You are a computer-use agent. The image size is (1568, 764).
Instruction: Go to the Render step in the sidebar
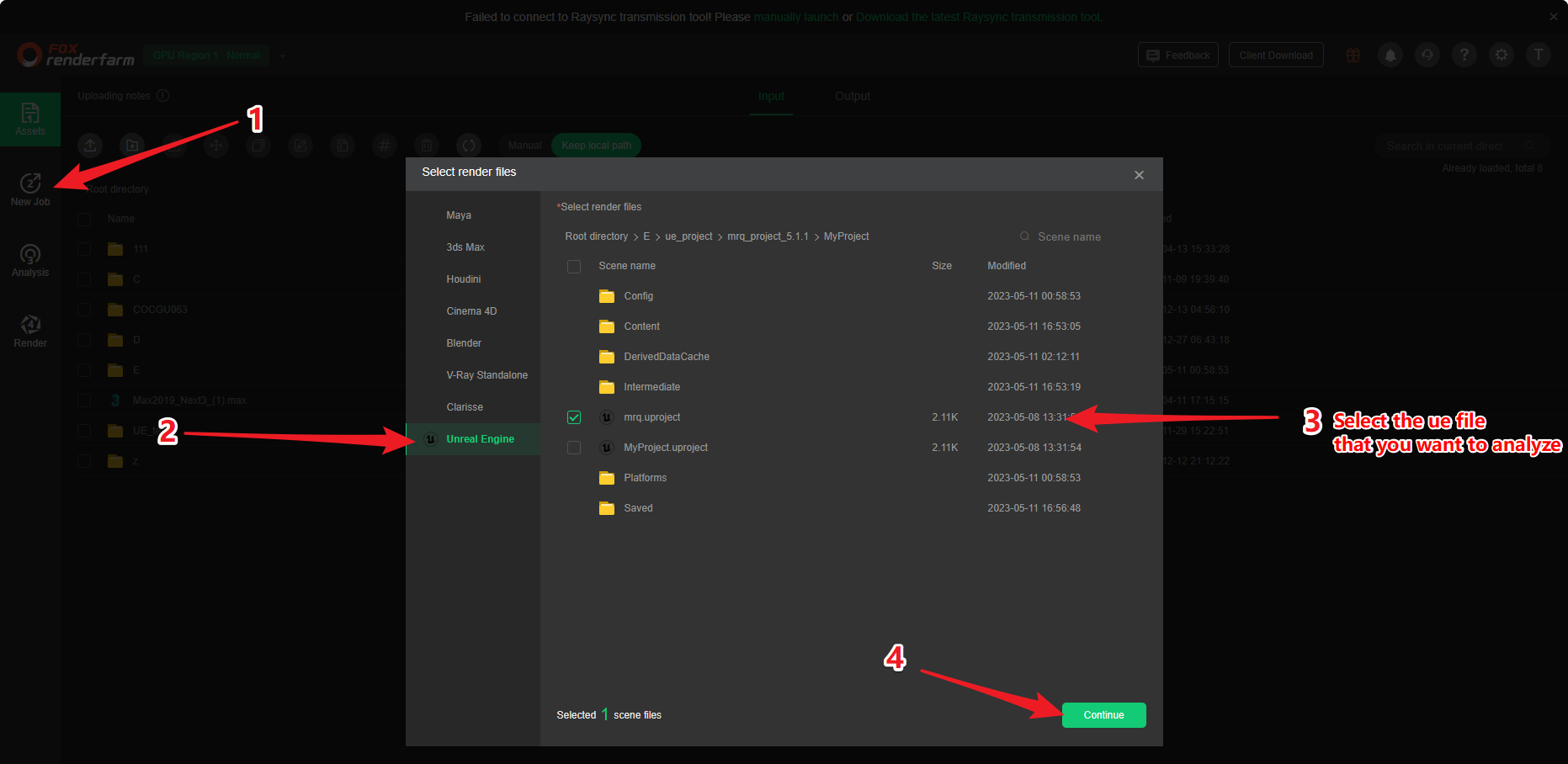[30, 331]
